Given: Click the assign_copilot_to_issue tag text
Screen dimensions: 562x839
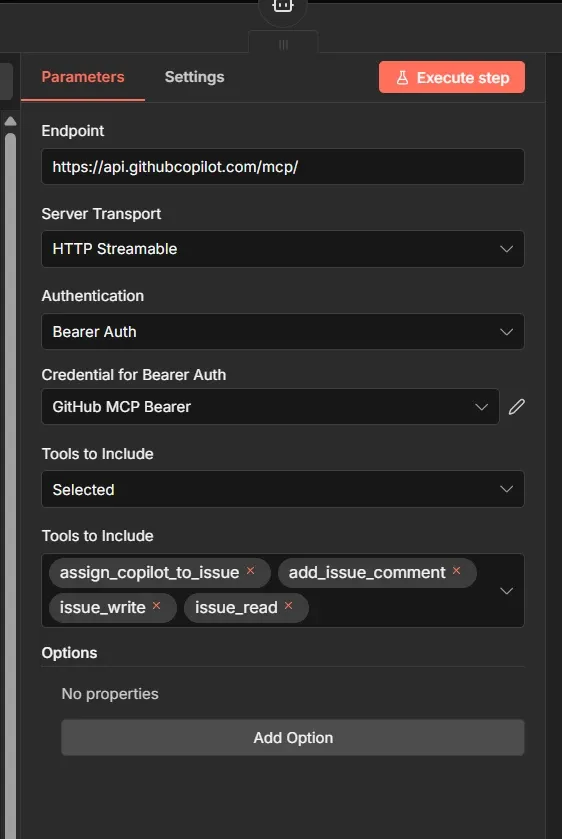Looking at the screenshot, I should (149, 573).
